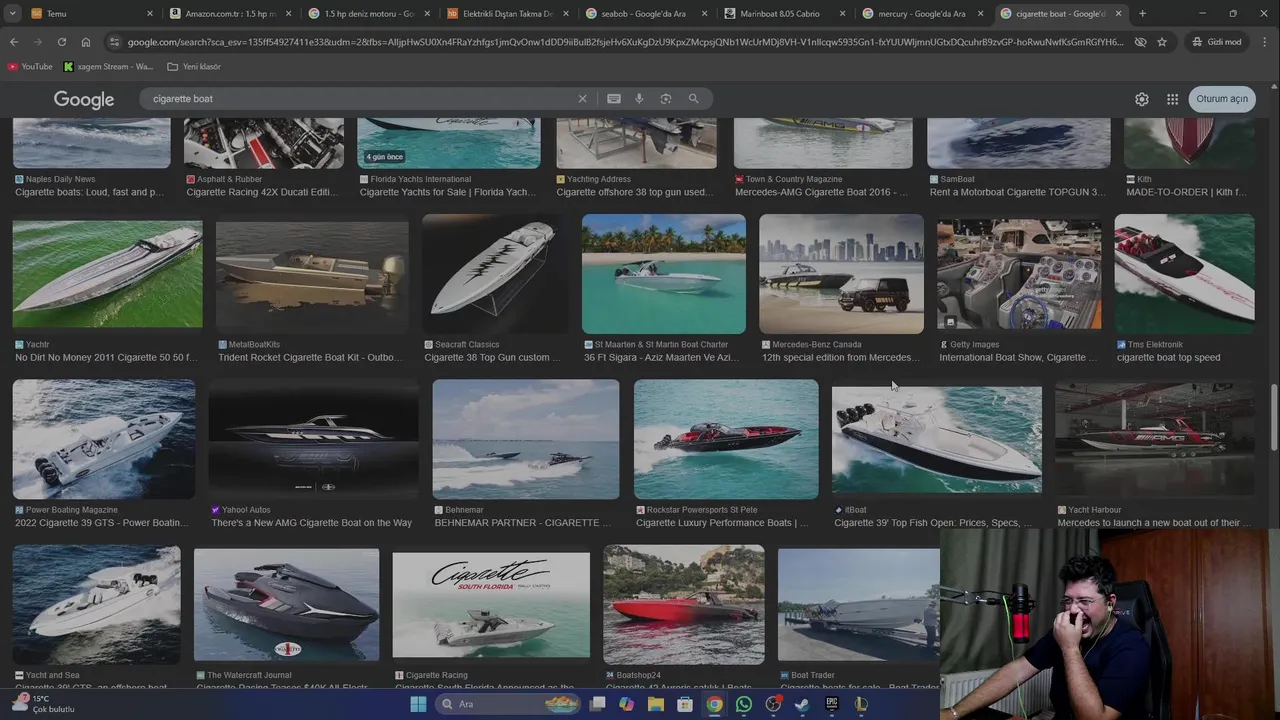Open the on-screen keyboard input tool
1280x720 pixels.
click(x=614, y=99)
